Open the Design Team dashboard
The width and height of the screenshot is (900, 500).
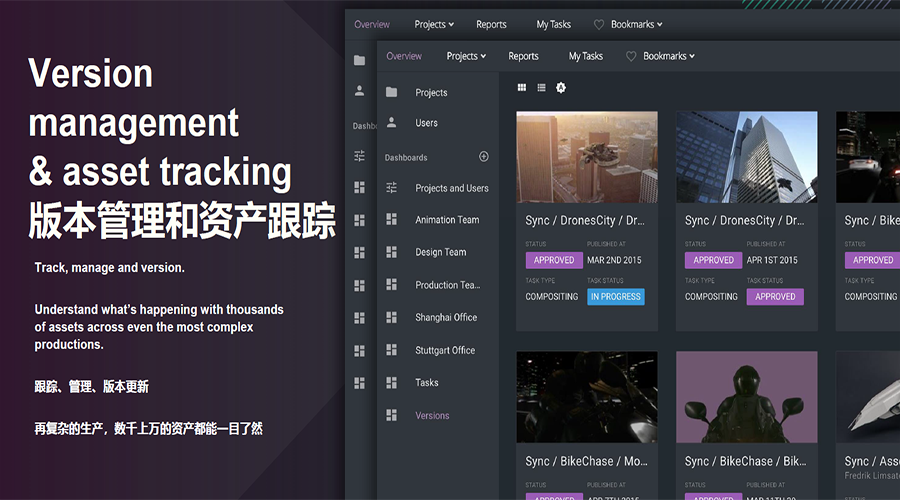point(441,252)
